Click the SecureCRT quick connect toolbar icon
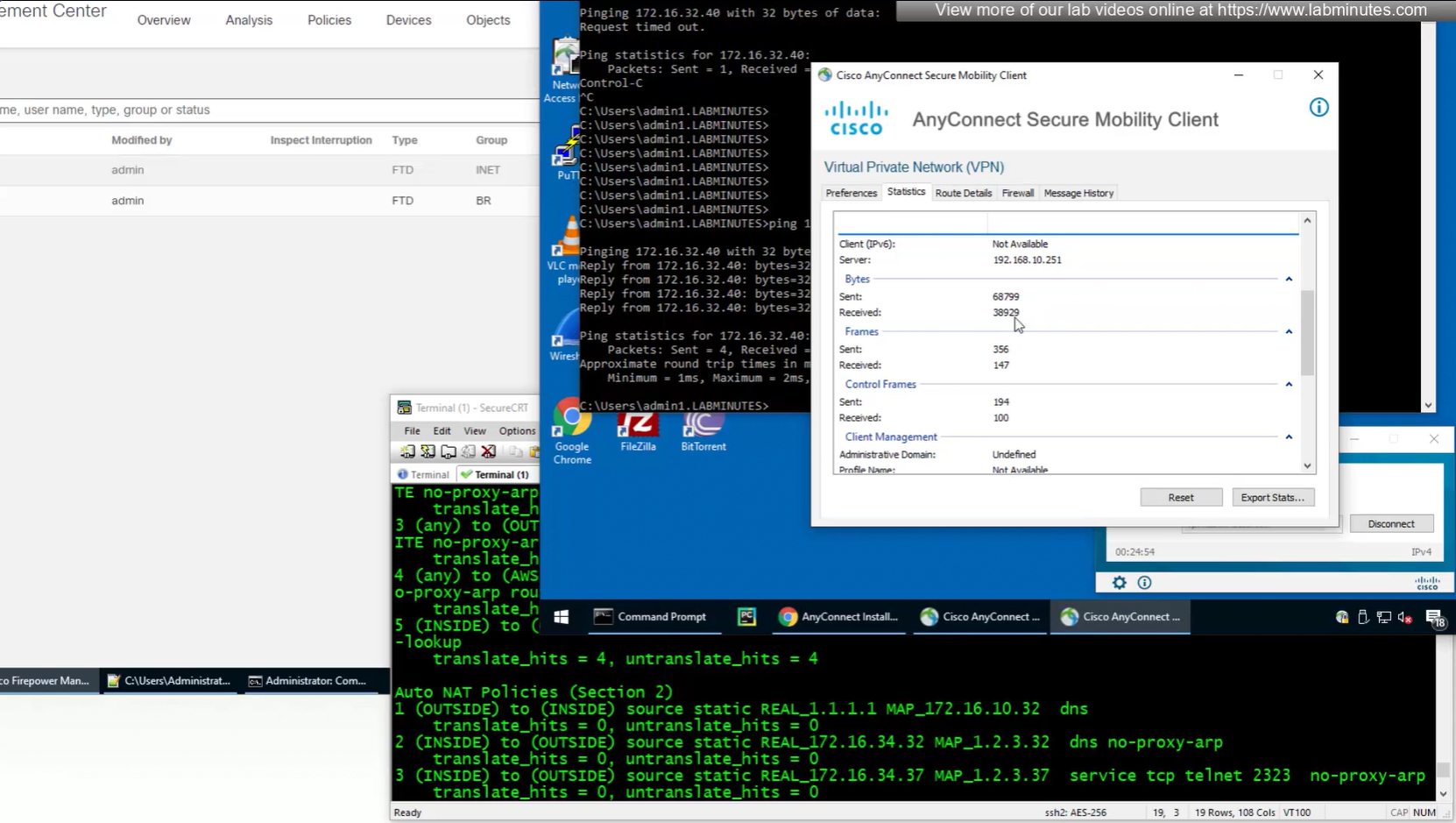Image resolution: width=1456 pixels, height=823 pixels. coord(428,452)
